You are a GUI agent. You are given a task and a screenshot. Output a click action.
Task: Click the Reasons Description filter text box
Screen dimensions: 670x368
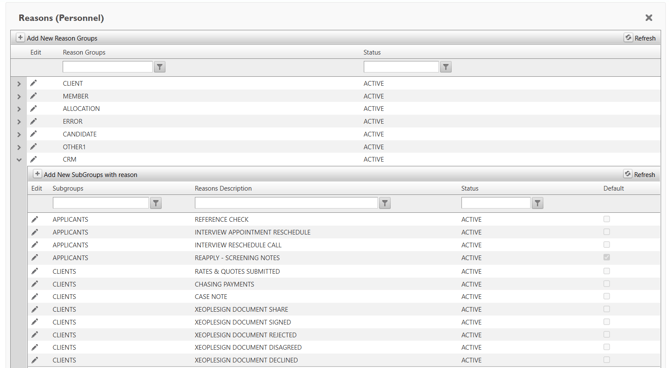click(286, 203)
